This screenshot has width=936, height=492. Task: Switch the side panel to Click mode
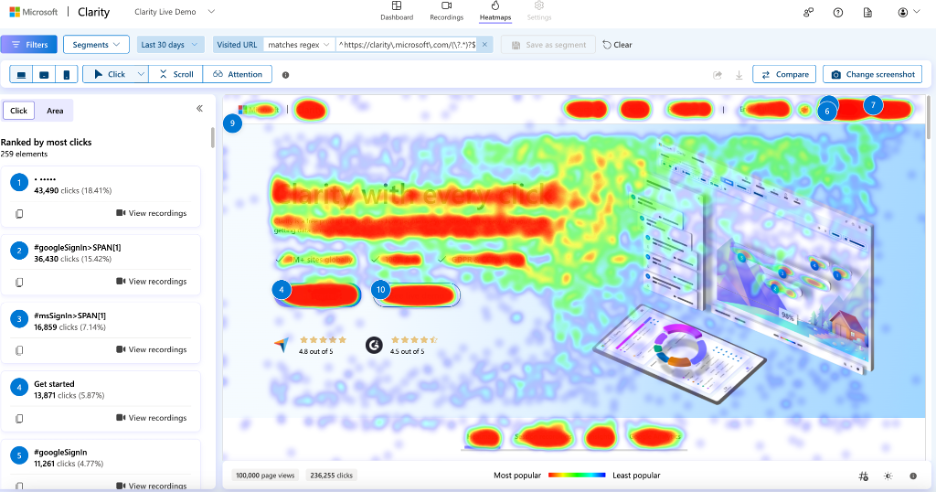tap(18, 111)
